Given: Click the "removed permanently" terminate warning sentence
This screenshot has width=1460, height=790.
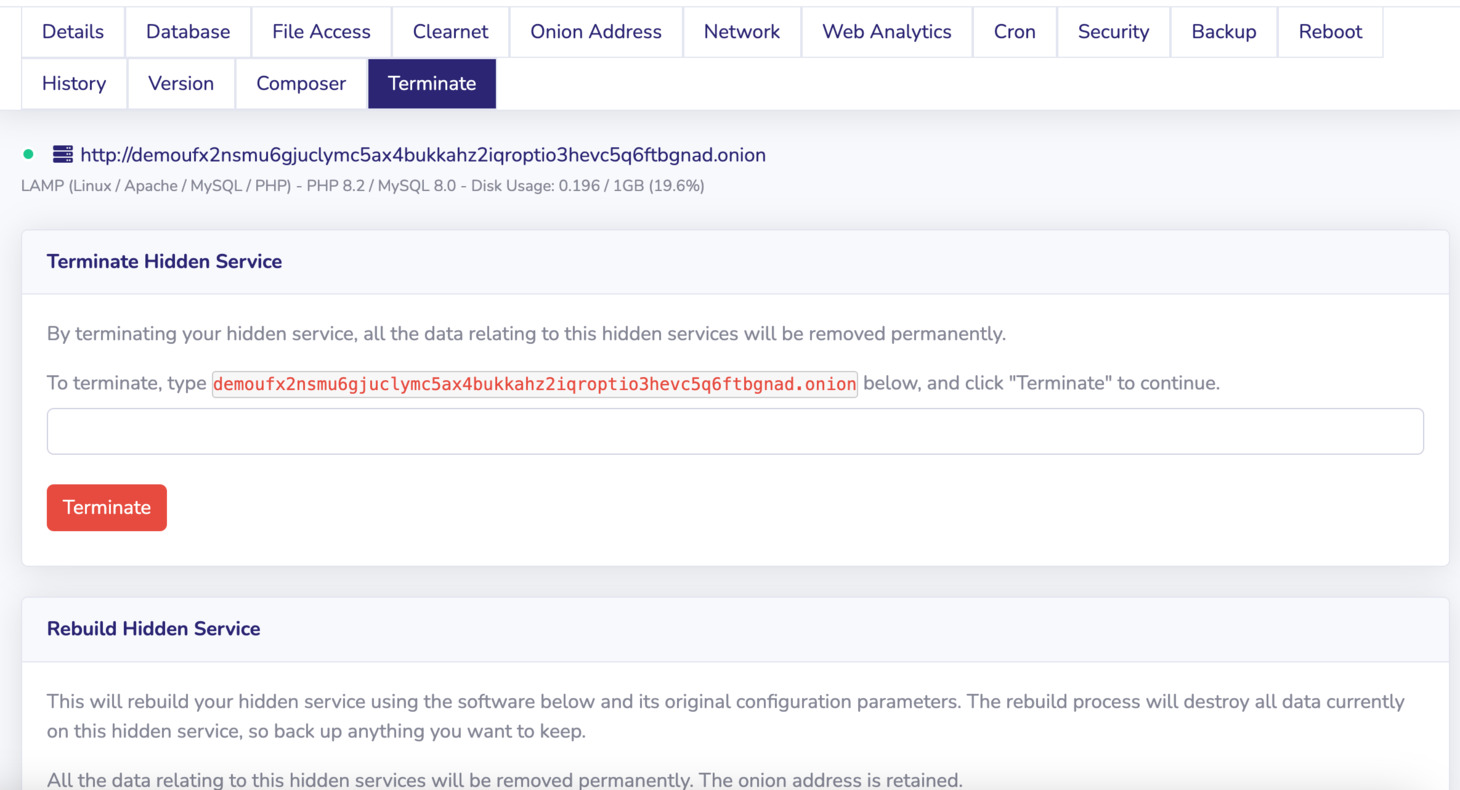Looking at the screenshot, I should click(x=526, y=334).
